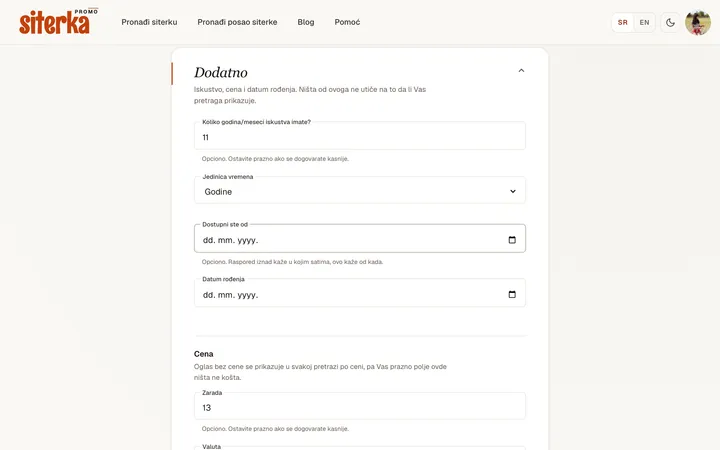Open Pronađi siterku menu item
This screenshot has width=720, height=450.
tap(149, 22)
